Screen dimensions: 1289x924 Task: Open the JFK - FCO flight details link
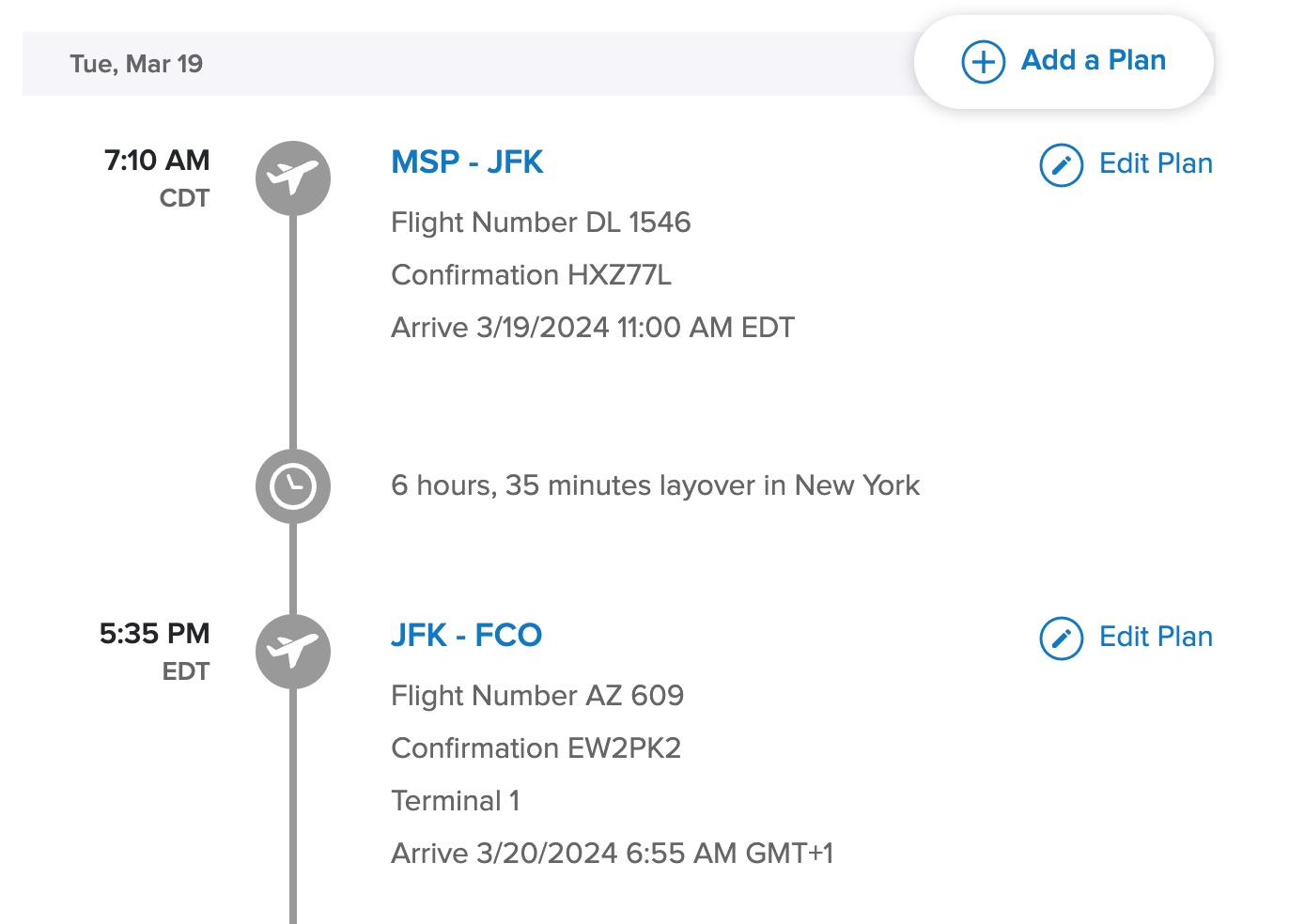[x=467, y=635]
